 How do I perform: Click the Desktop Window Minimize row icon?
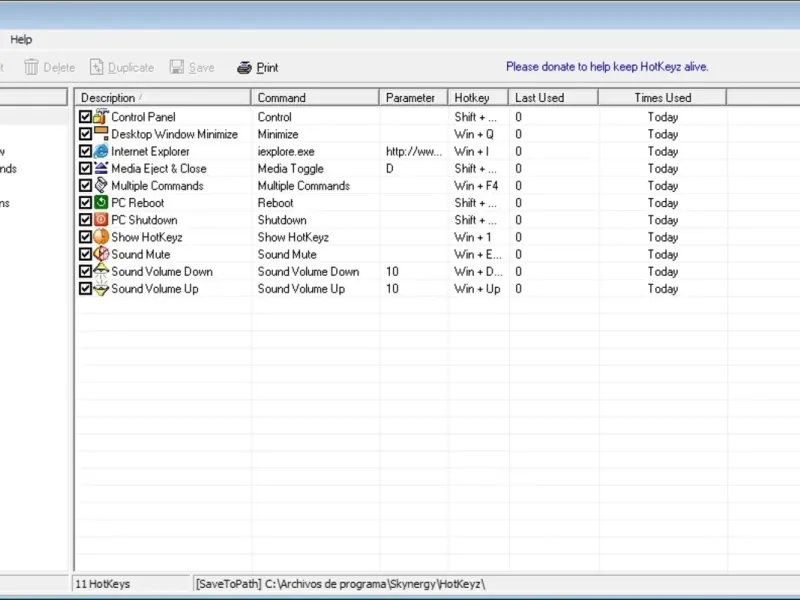[x=101, y=134]
